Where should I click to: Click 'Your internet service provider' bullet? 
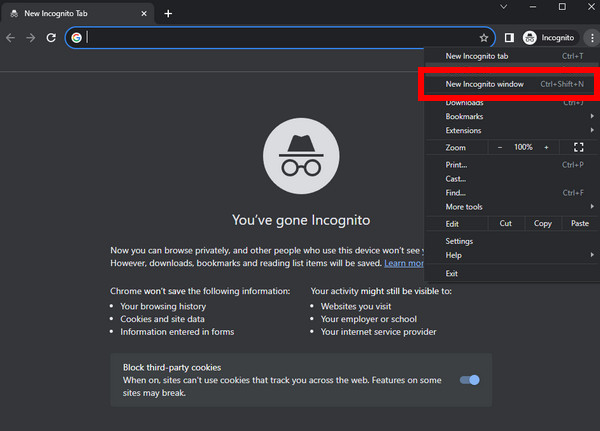coord(378,332)
